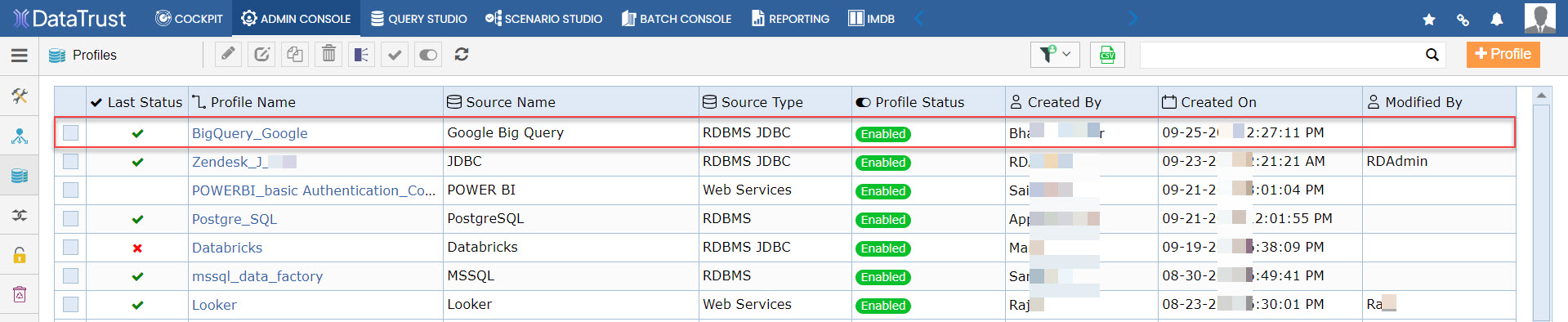Click the padlock icon in left sidebar

[x=20, y=255]
